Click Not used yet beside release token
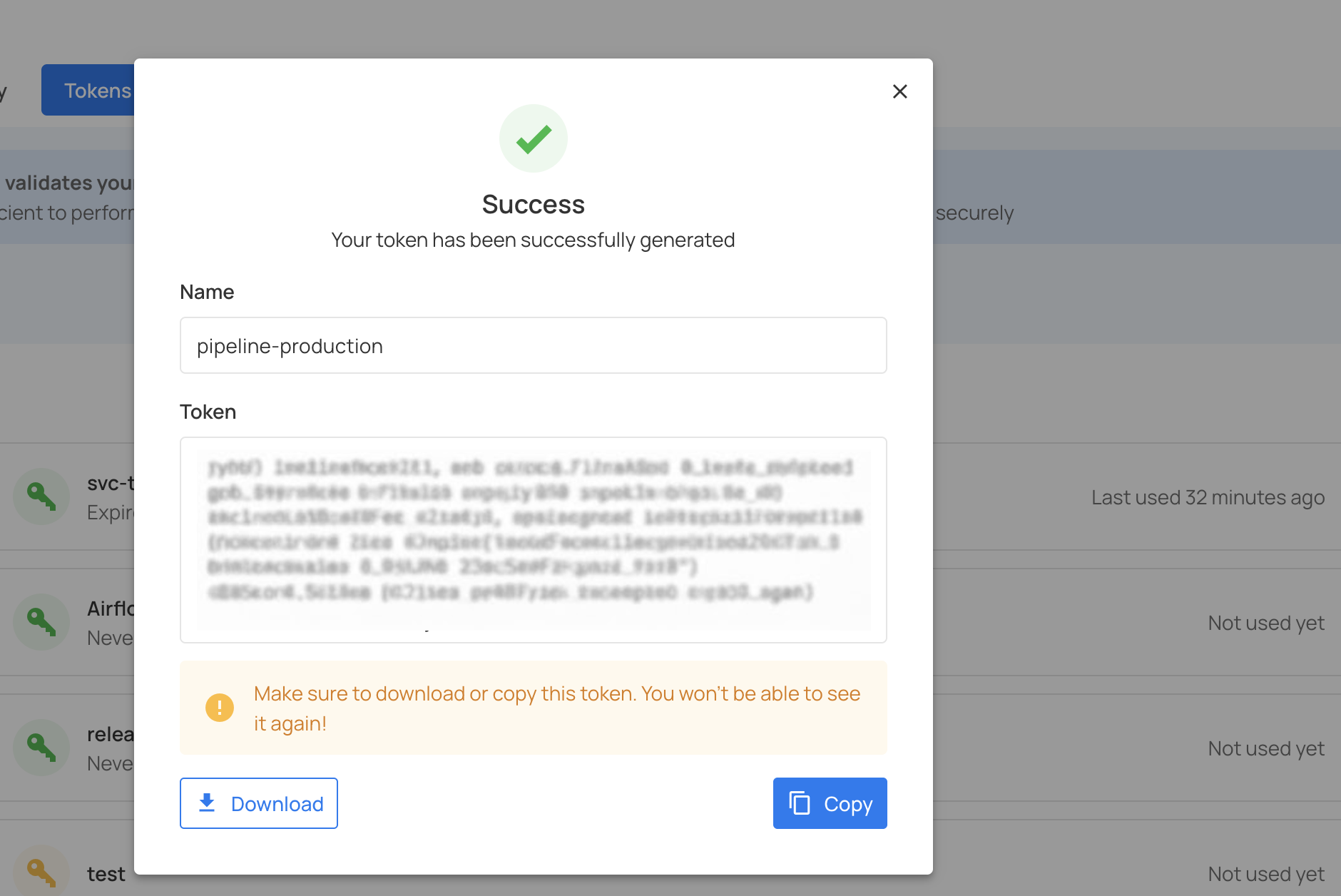 tap(1266, 748)
